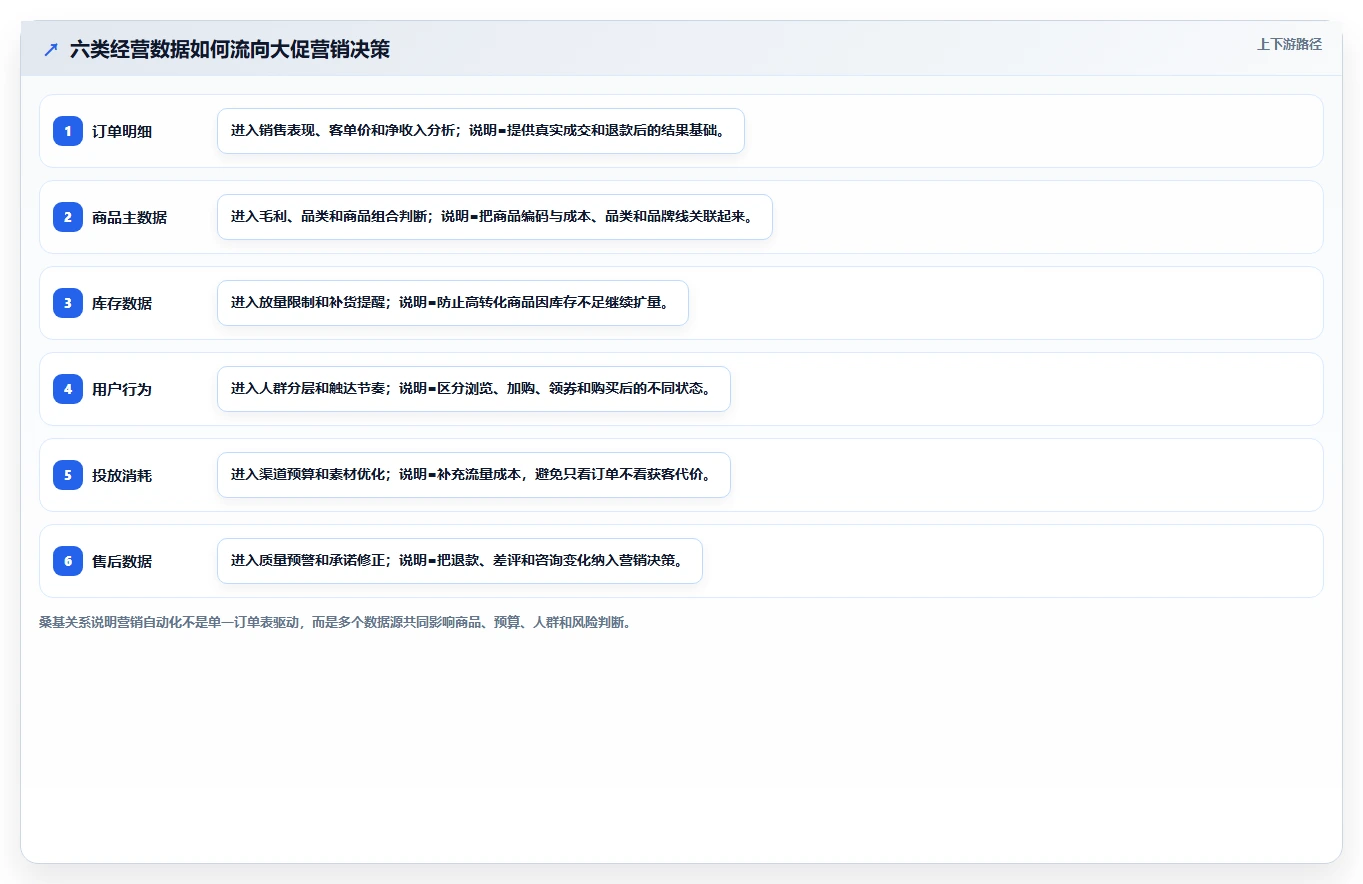Select the 投放消耗 label
The height and width of the screenshot is (884, 1363).
[122, 475]
